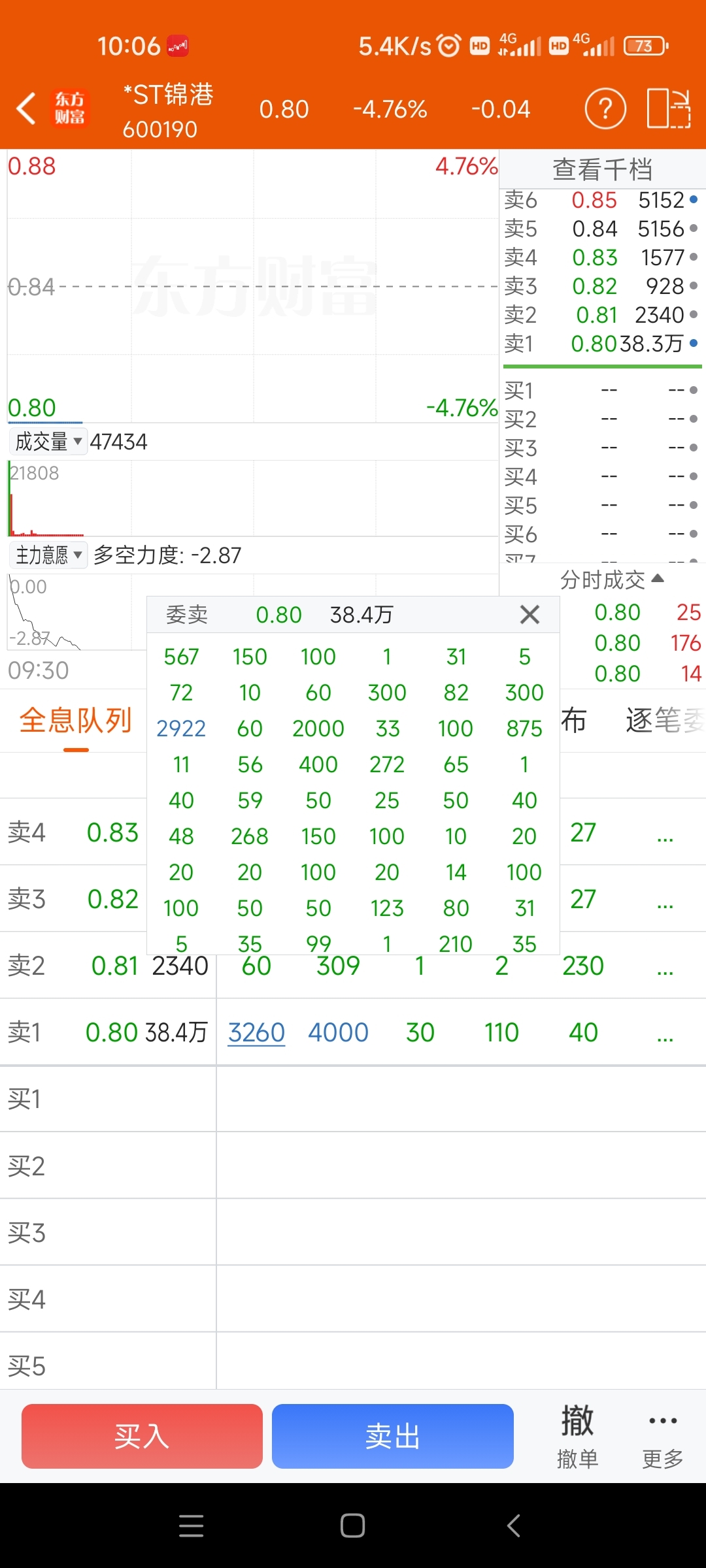The image size is (706, 1568).
Task: Open the 更多 menu
Action: pos(663,1436)
